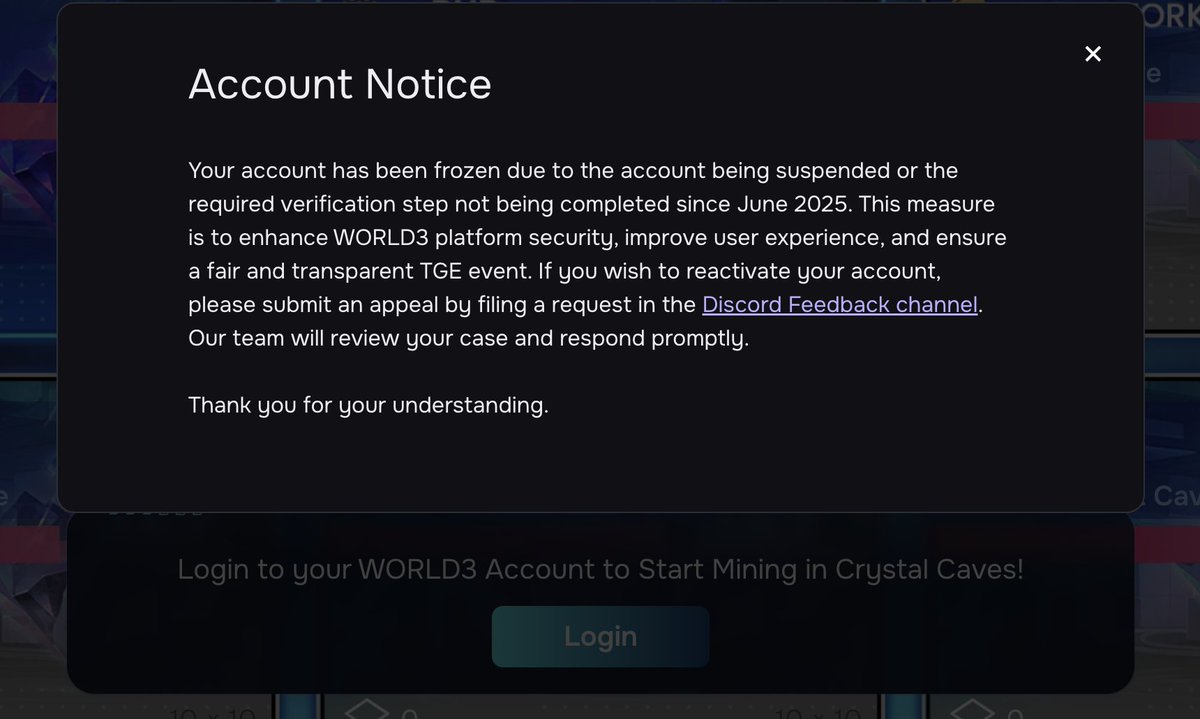Viewport: 1200px width, 719px height.
Task: Click the left-hand '10 x 10' label
Action: pyautogui.click(x=212, y=712)
